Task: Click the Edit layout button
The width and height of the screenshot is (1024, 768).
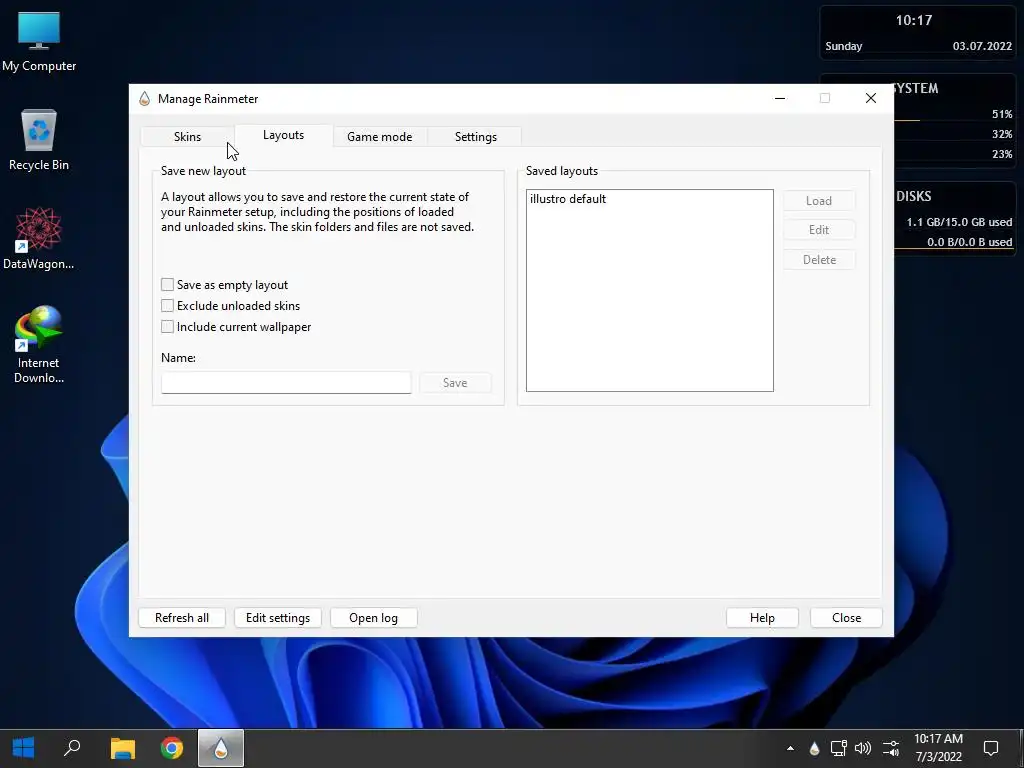Action: click(819, 230)
